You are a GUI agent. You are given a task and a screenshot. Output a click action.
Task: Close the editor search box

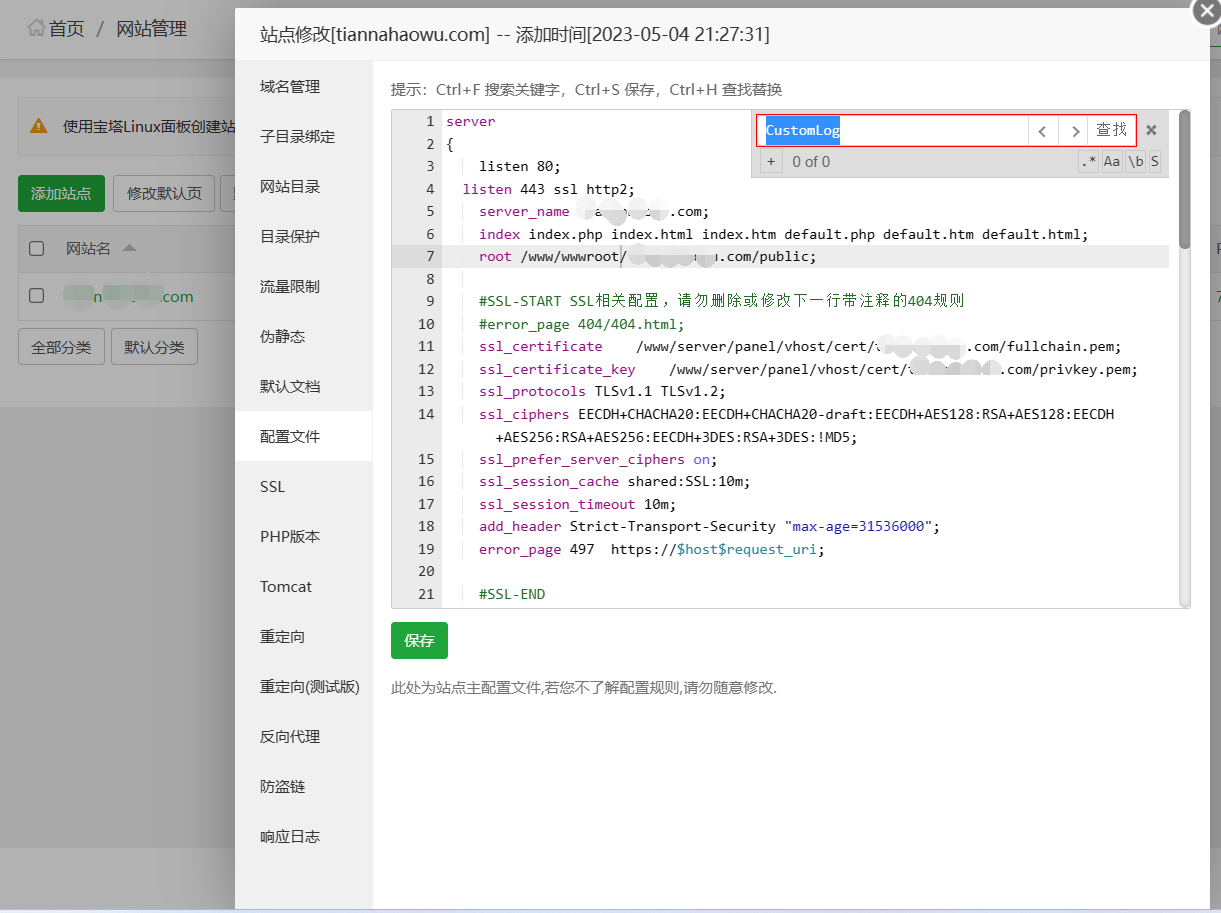click(1151, 130)
